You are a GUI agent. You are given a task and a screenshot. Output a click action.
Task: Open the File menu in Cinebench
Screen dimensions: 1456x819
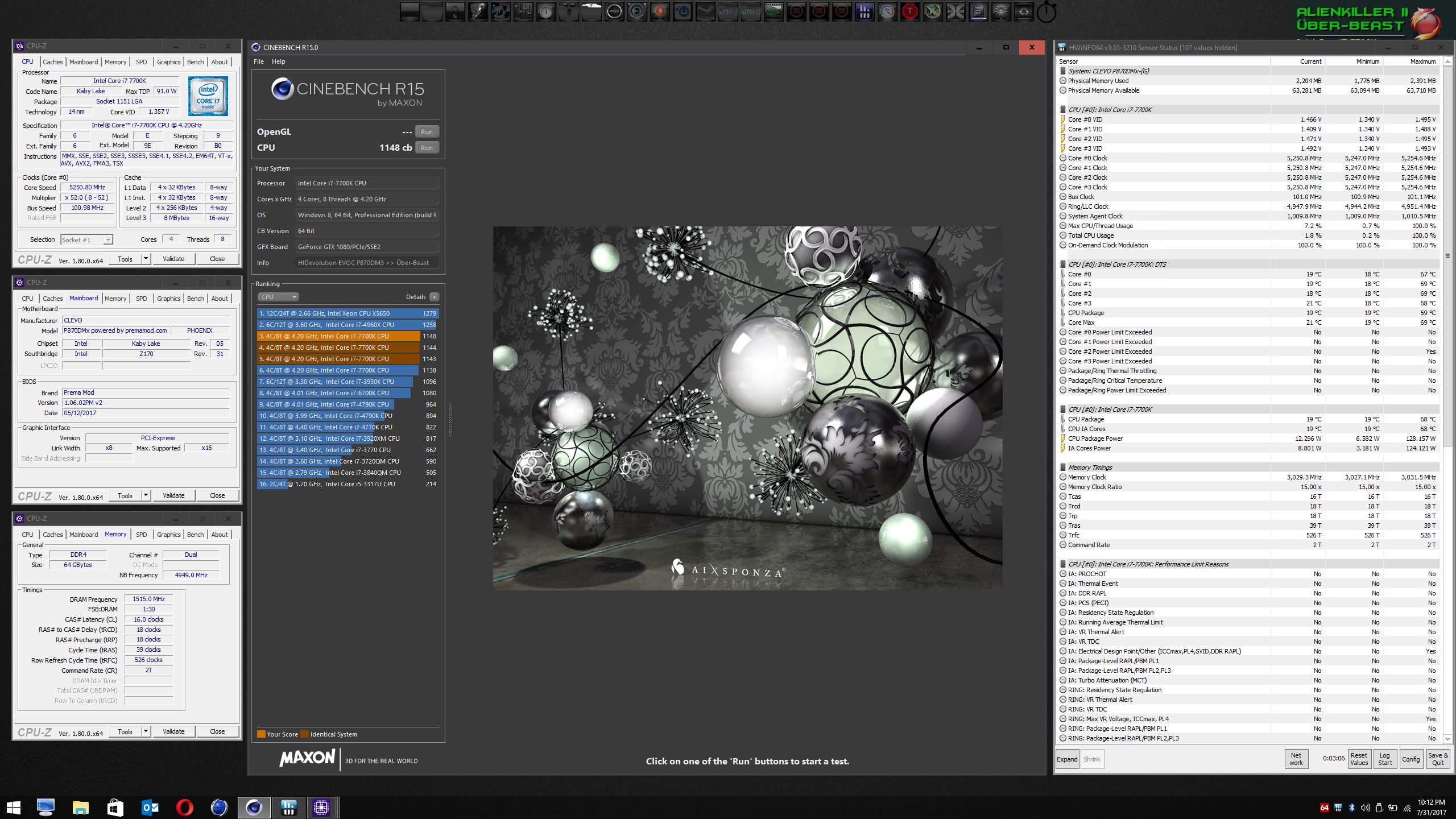259,61
